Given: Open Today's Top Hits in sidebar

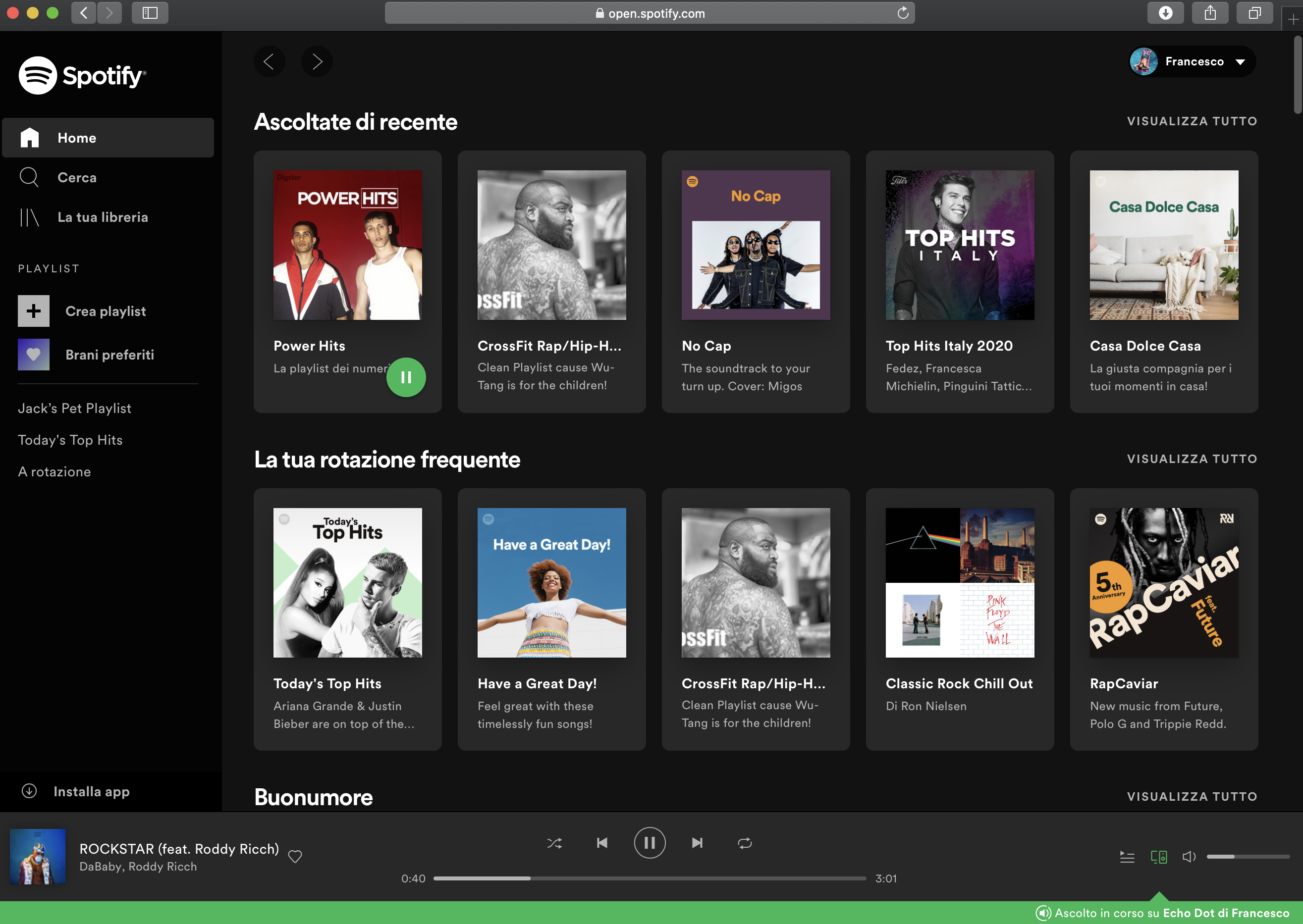Looking at the screenshot, I should point(70,440).
